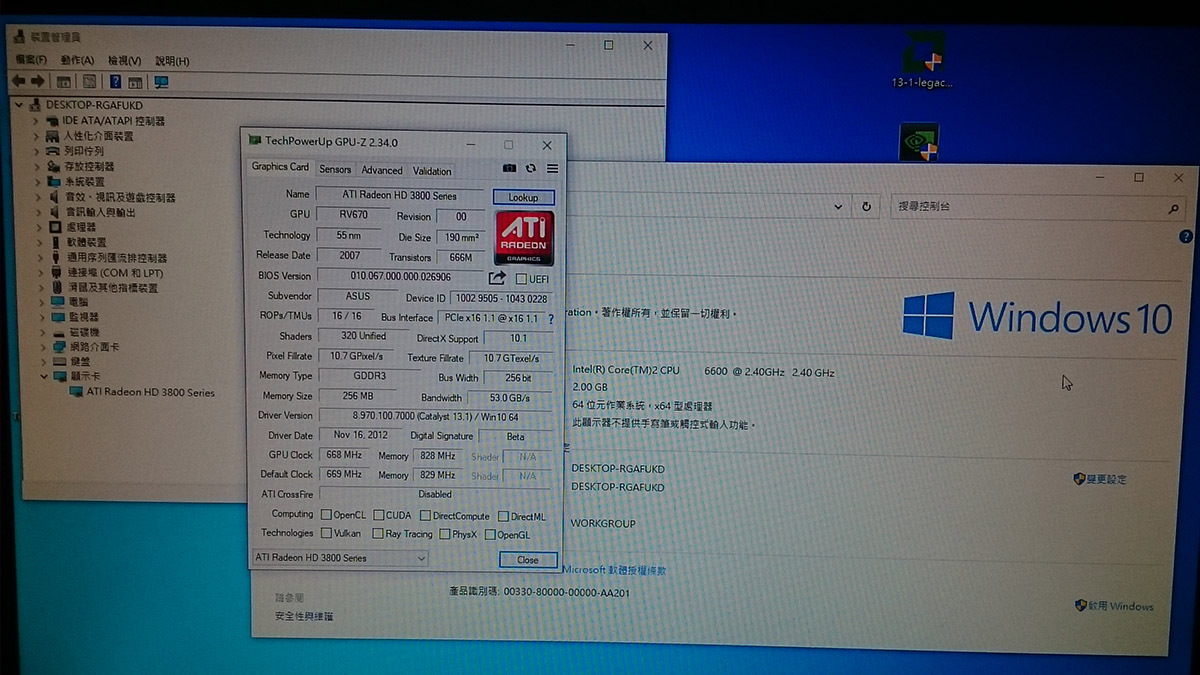Click the Device ID value in GPU-Z
The image size is (1200, 675).
click(501, 298)
